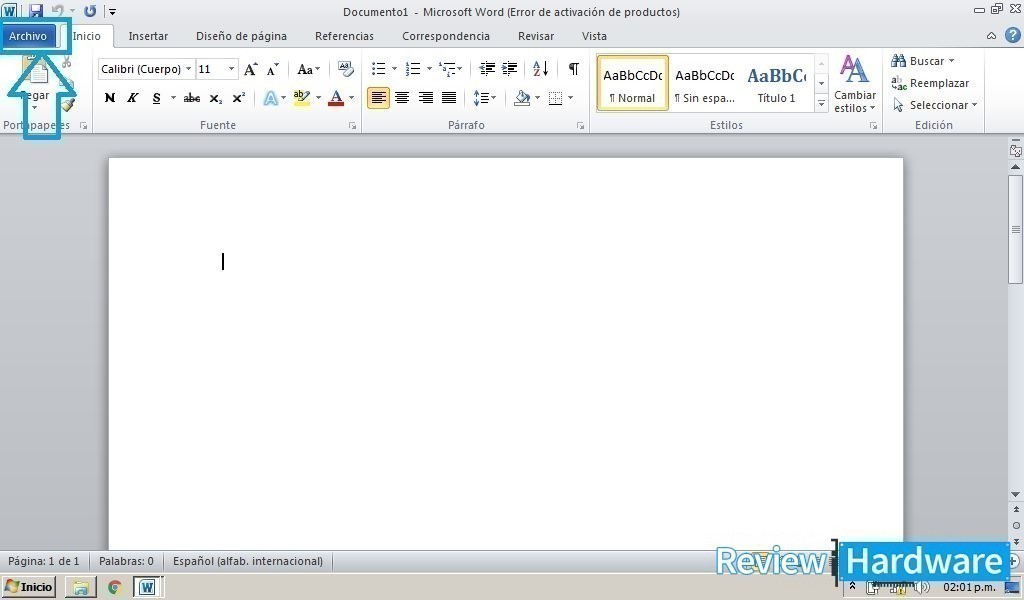This screenshot has height=600, width=1024.
Task: Switch to the Insertar tab
Action: tap(148, 36)
